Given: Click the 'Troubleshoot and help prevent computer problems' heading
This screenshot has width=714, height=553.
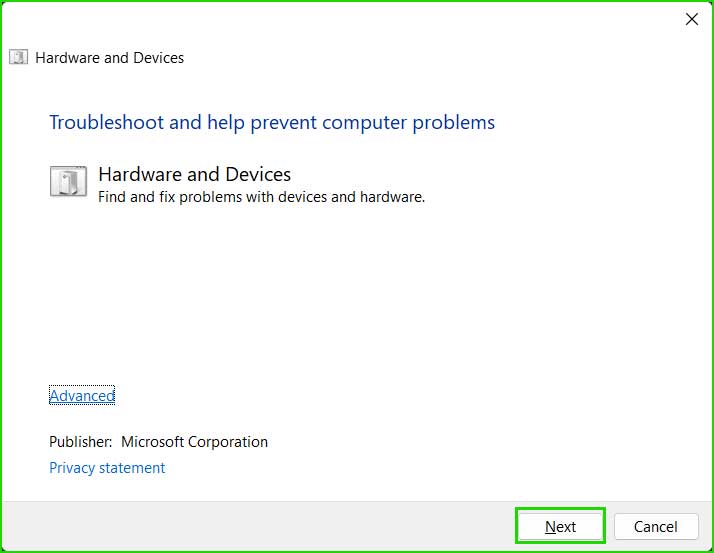Looking at the screenshot, I should point(272,123).
